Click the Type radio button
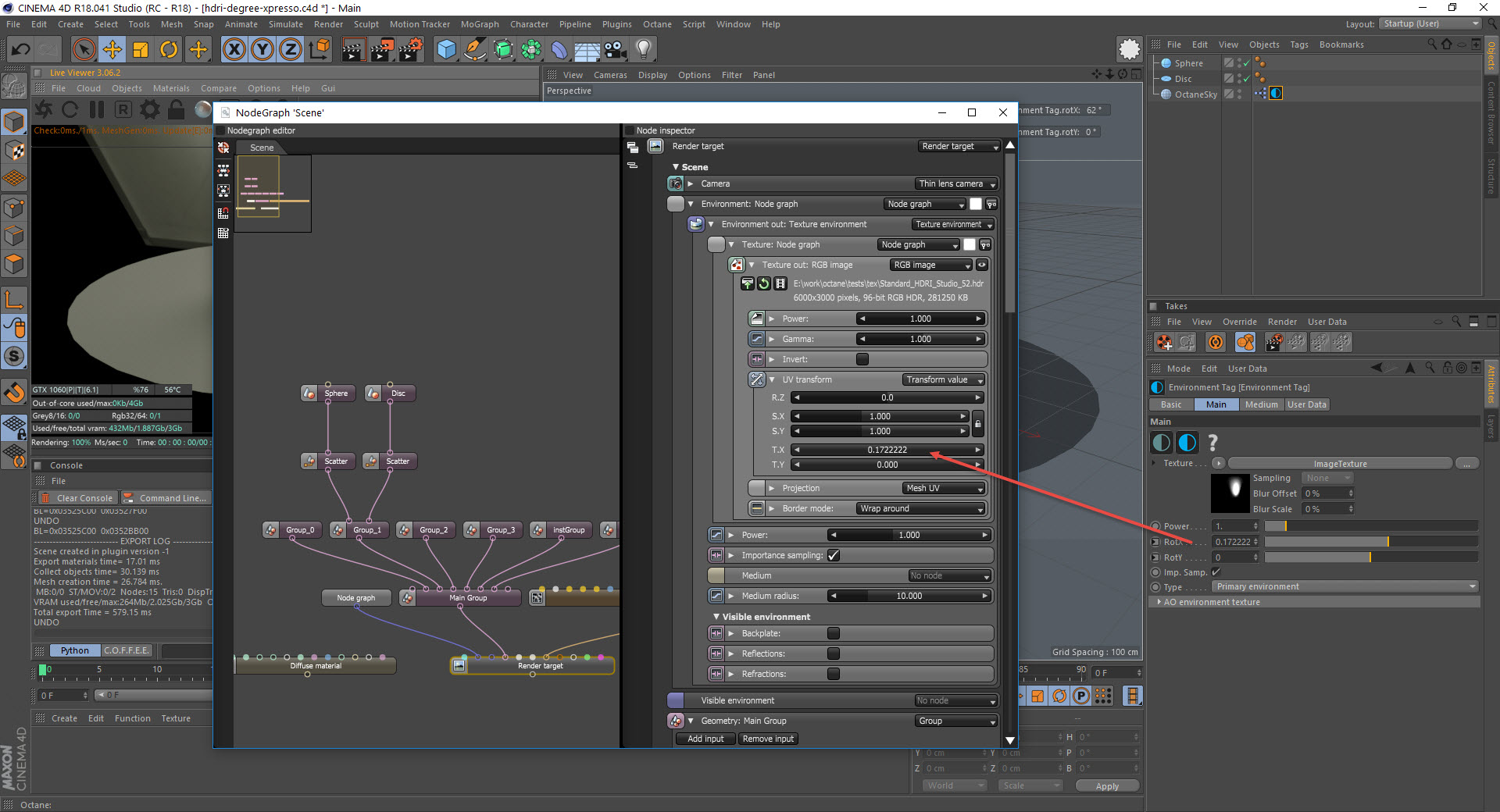Viewport: 1500px width, 812px height. (x=1155, y=587)
